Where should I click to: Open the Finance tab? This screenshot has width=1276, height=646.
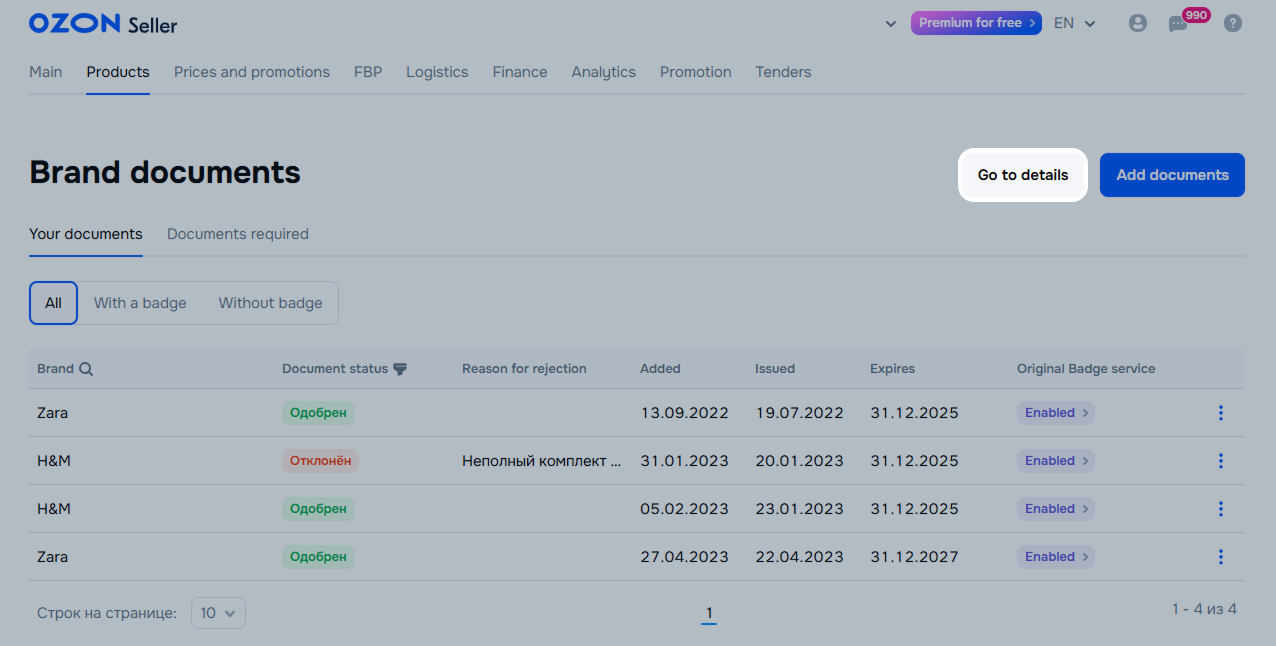pos(520,72)
